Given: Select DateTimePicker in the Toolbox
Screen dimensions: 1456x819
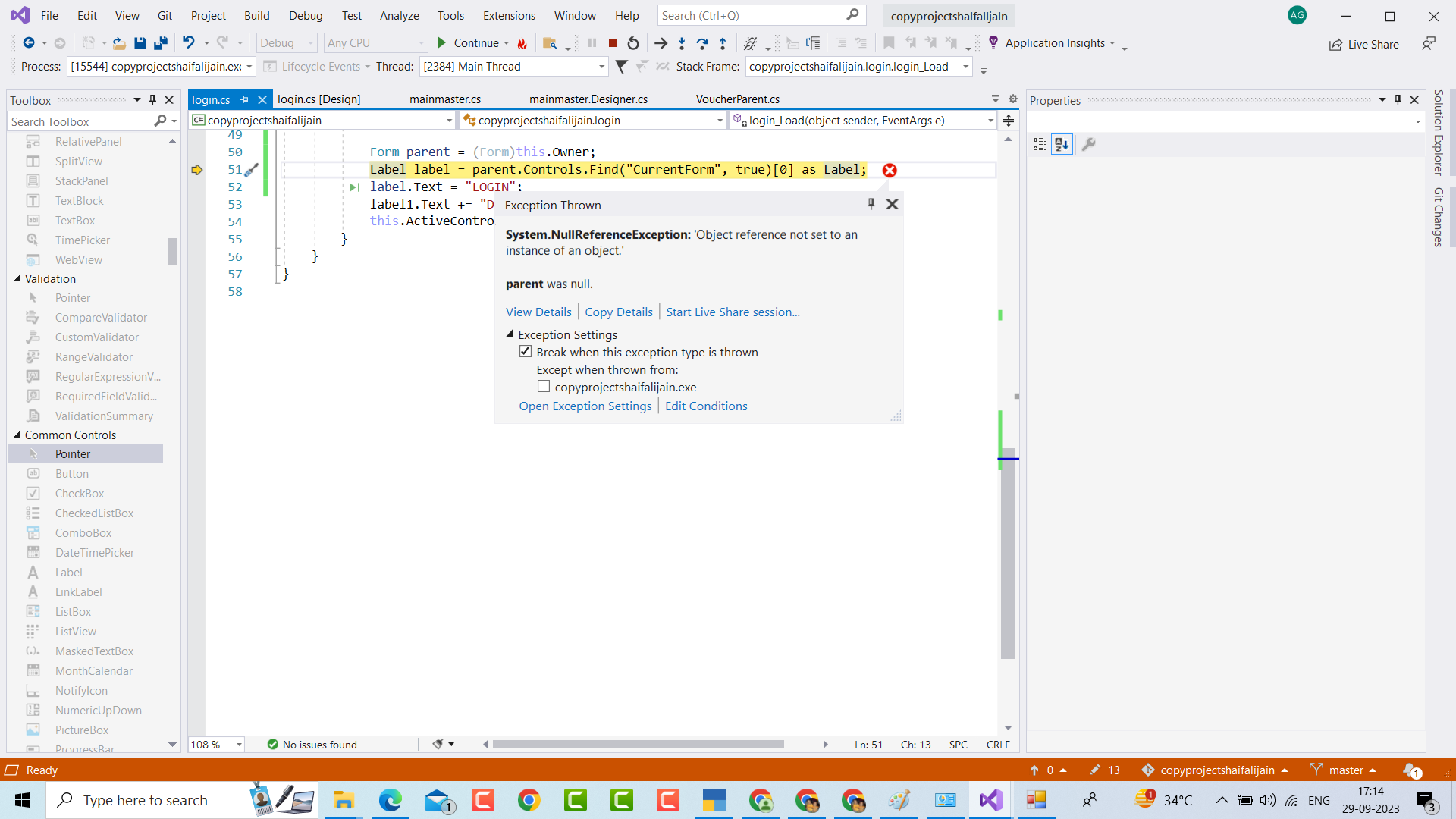Looking at the screenshot, I should click(x=94, y=553).
